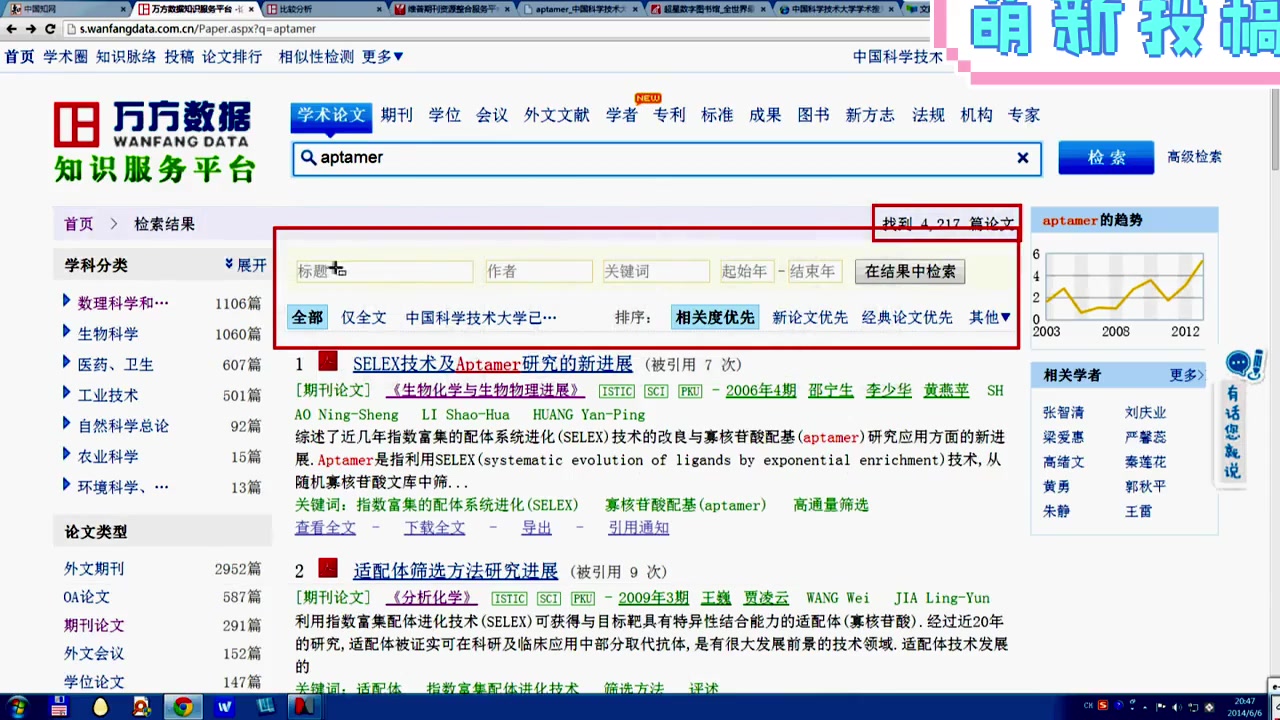This screenshot has width=1280, height=720.
Task: Filter by 中国科学技术大学已… holdings
Action: [481, 317]
